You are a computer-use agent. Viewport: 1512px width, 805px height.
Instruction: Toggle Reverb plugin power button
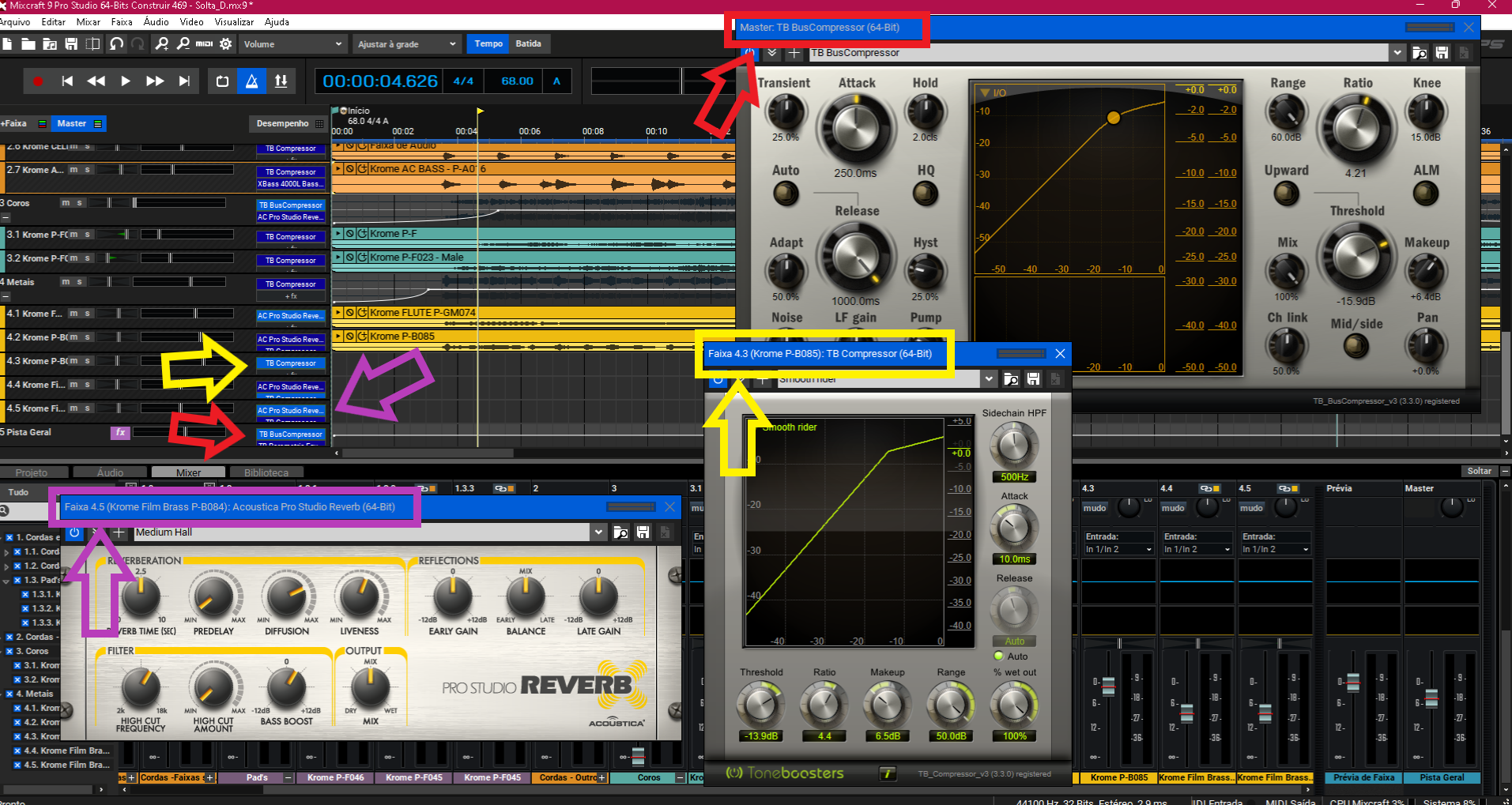74,532
